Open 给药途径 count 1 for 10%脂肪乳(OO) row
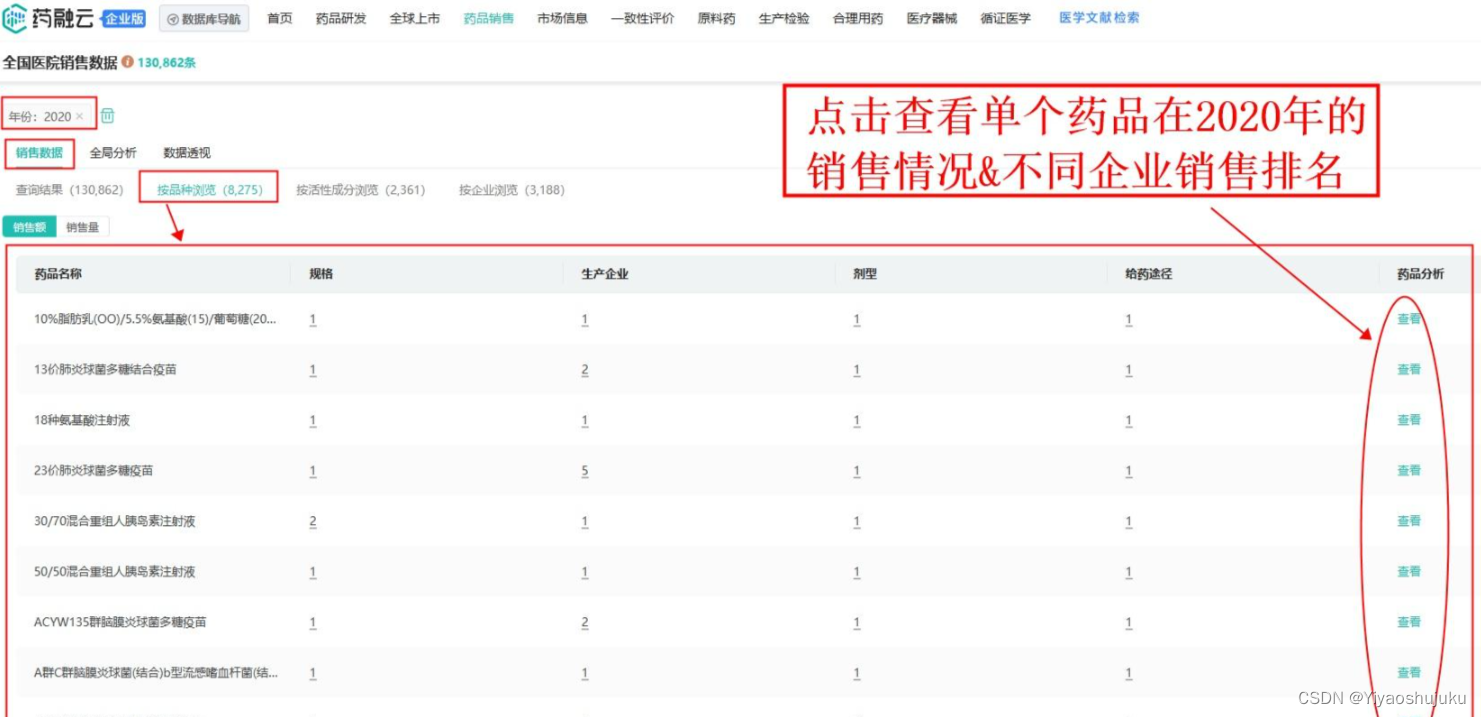The width and height of the screenshot is (1481, 717). tap(1129, 320)
